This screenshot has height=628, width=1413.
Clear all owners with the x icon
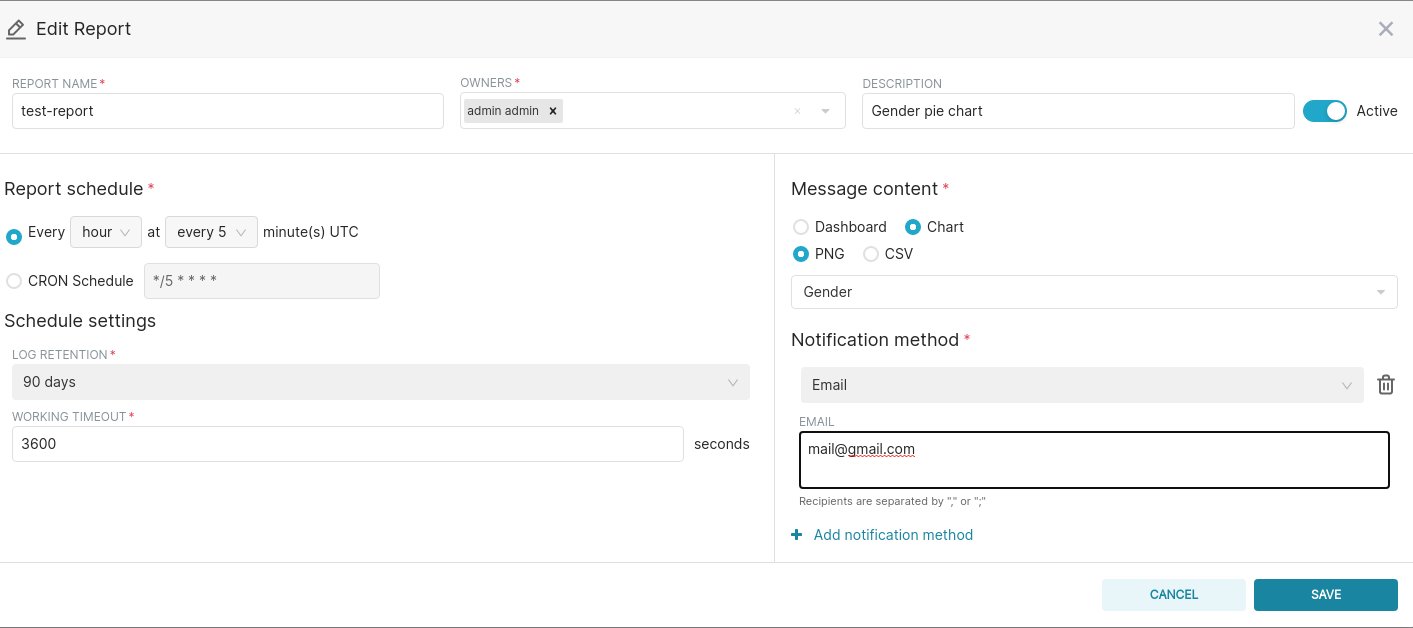[x=797, y=111]
